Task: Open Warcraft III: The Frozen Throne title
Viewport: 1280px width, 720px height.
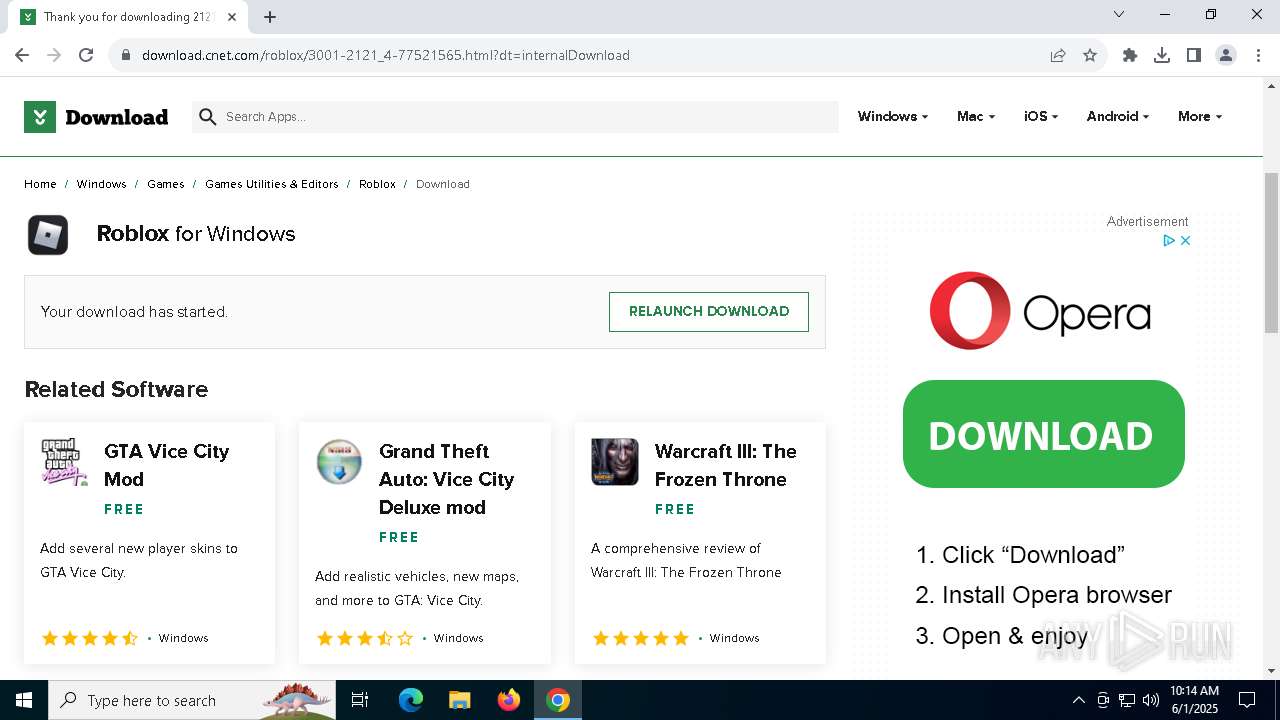Action: 726,465
